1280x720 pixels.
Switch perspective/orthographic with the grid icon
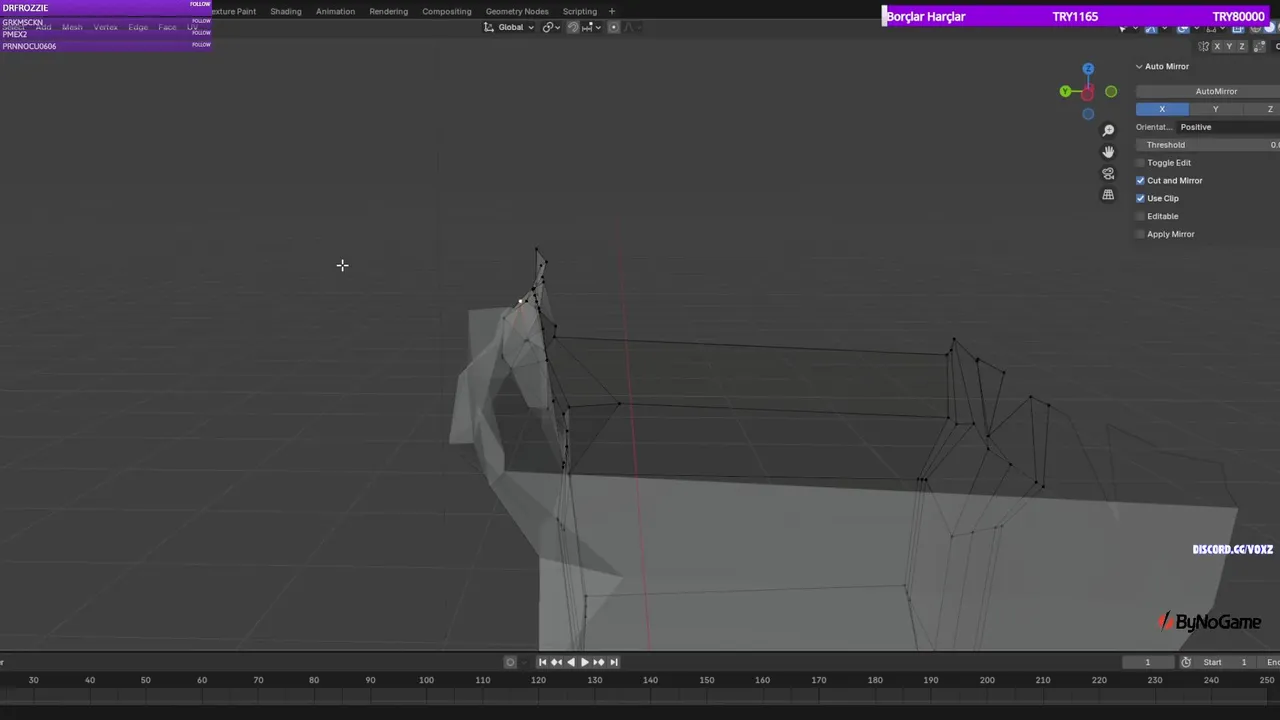pos(1108,195)
